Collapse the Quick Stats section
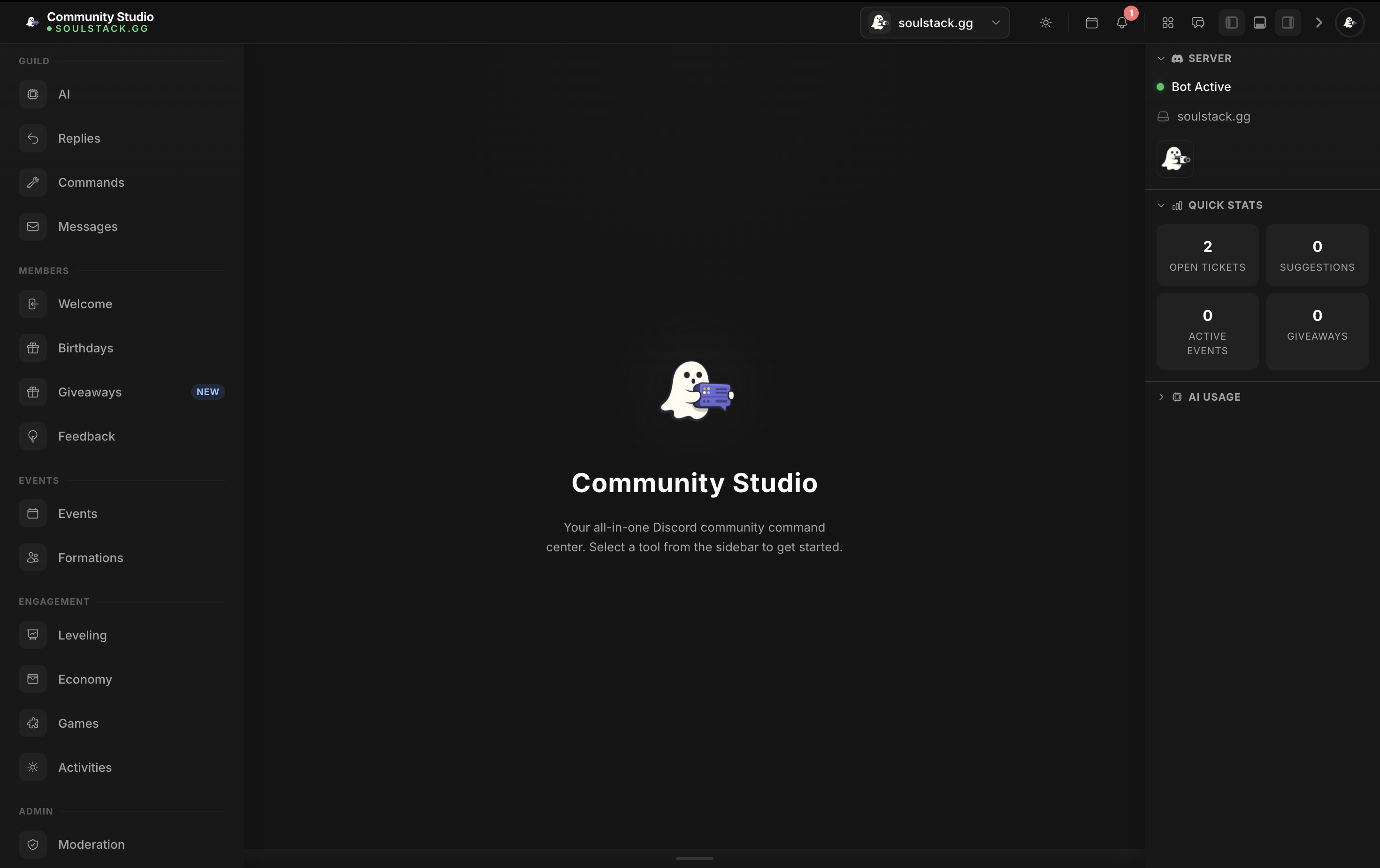This screenshot has height=868, width=1380. point(1161,205)
